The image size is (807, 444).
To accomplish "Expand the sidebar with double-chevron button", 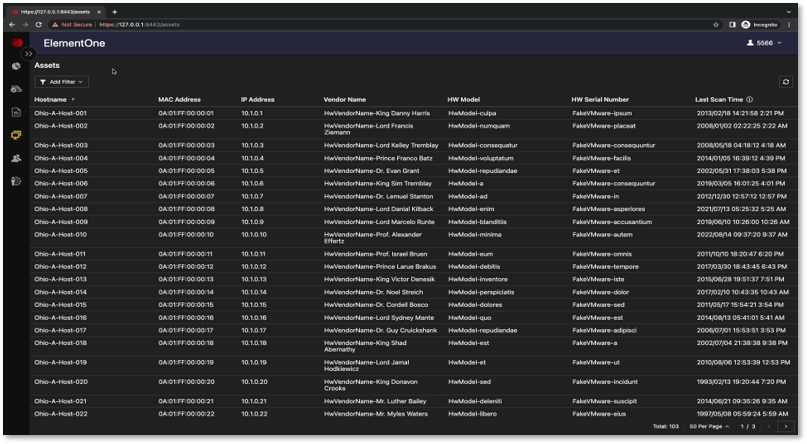I will tap(28, 54).
